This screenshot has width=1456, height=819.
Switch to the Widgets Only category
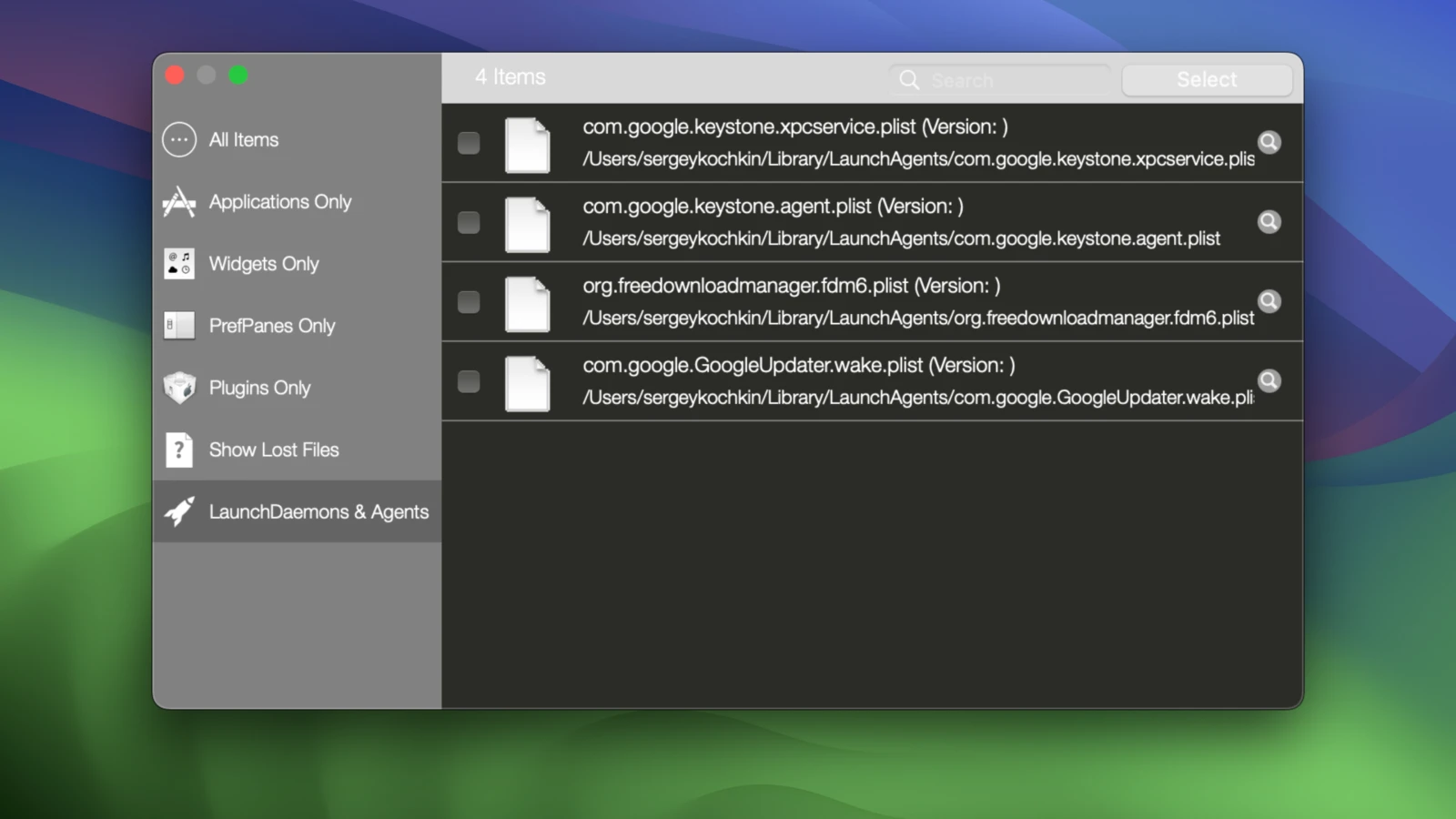click(x=264, y=264)
